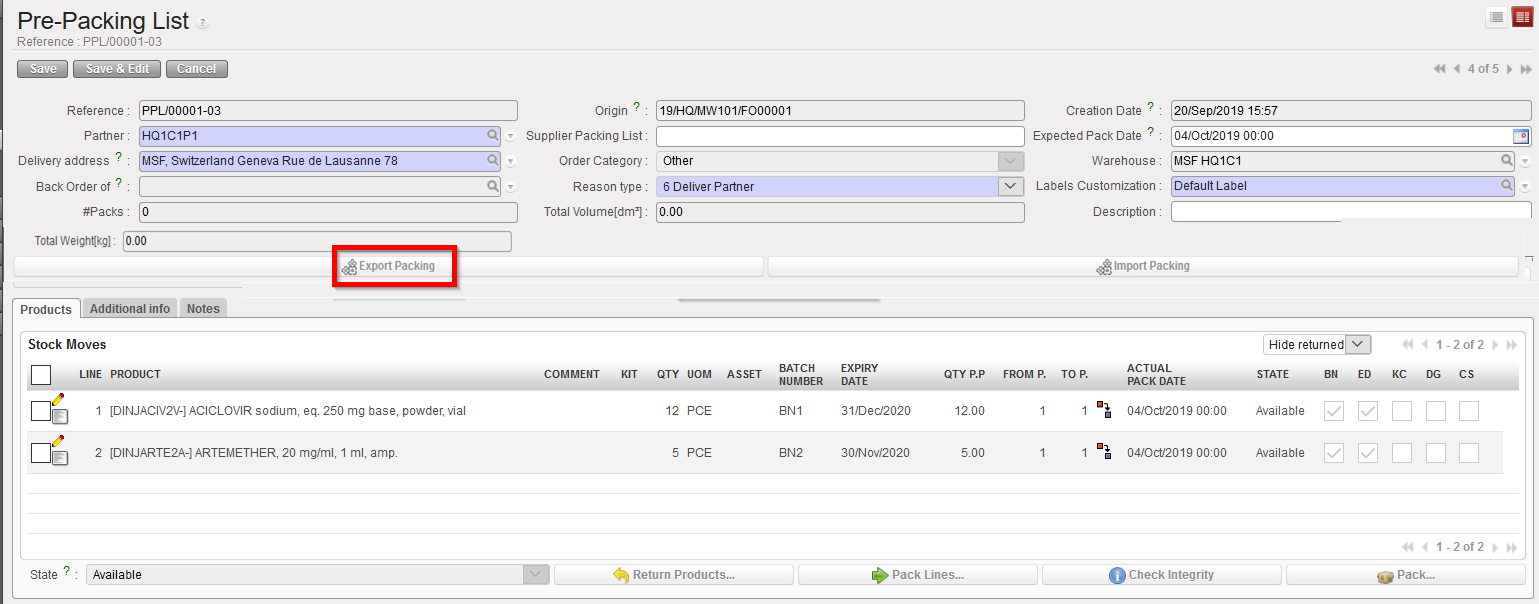1539x604 pixels.
Task: Switch to form view icon
Action: coord(1521,17)
